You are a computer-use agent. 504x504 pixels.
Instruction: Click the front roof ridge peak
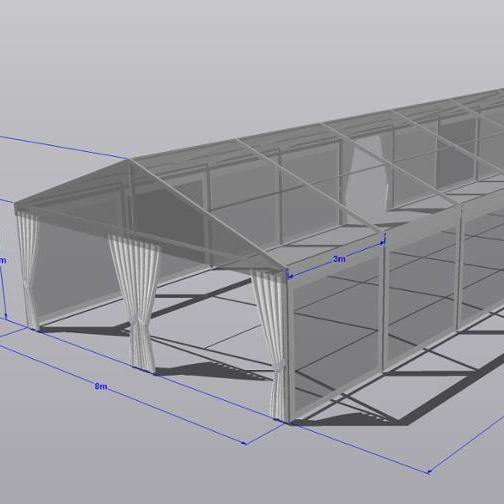pyautogui.click(x=129, y=160)
